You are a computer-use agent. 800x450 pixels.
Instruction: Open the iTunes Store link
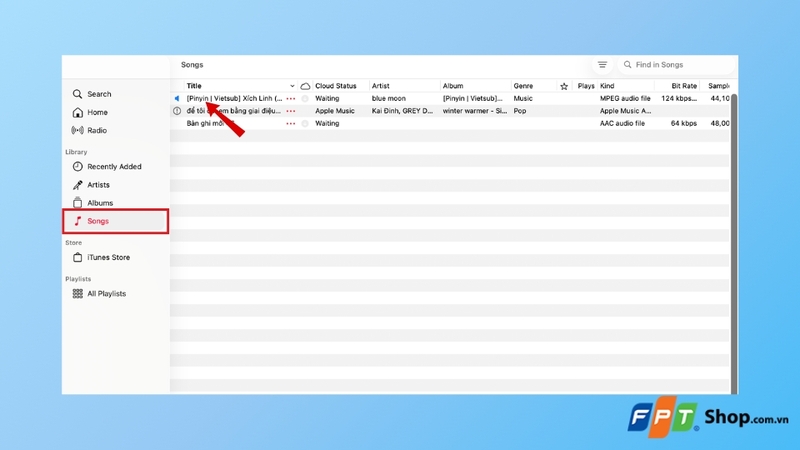point(109,257)
